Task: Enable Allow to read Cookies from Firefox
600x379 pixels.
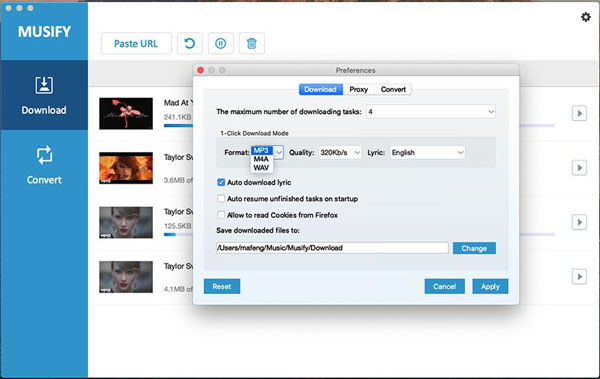Action: click(x=221, y=215)
